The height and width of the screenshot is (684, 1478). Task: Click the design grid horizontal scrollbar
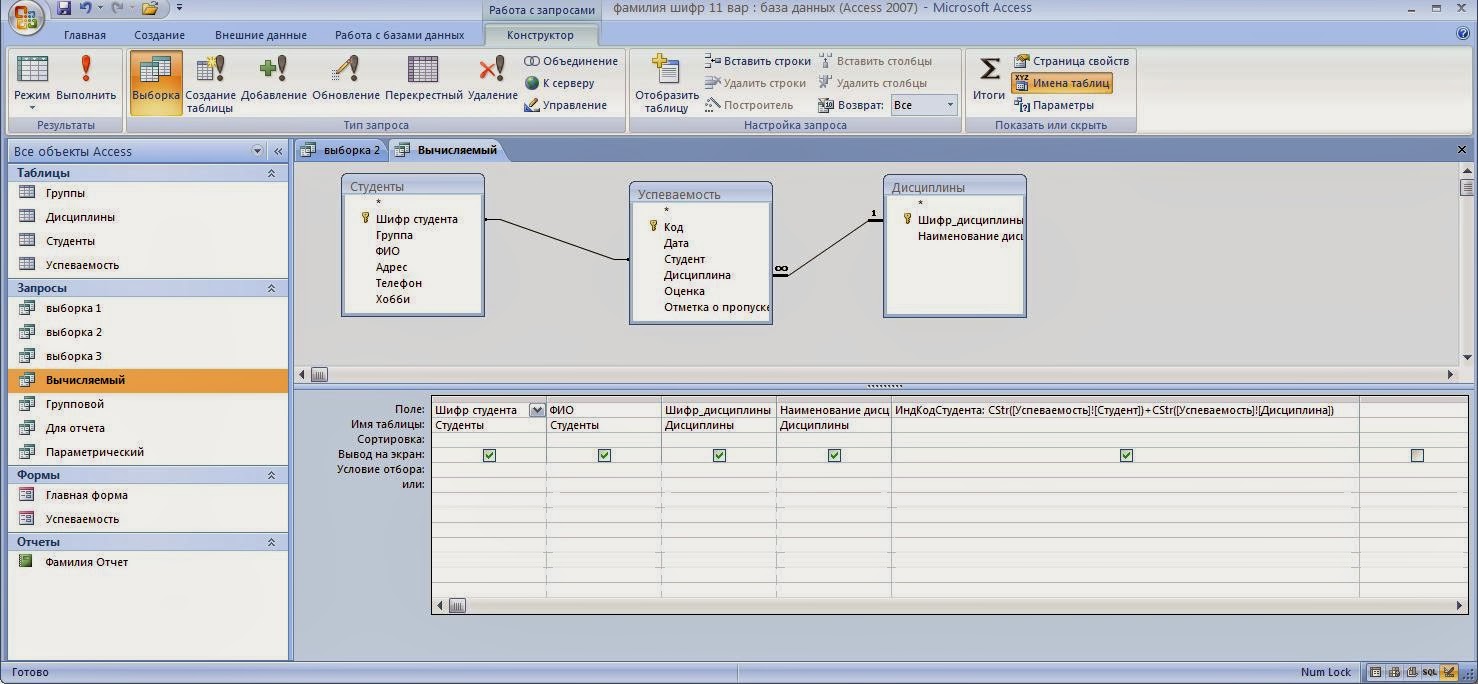[950, 605]
